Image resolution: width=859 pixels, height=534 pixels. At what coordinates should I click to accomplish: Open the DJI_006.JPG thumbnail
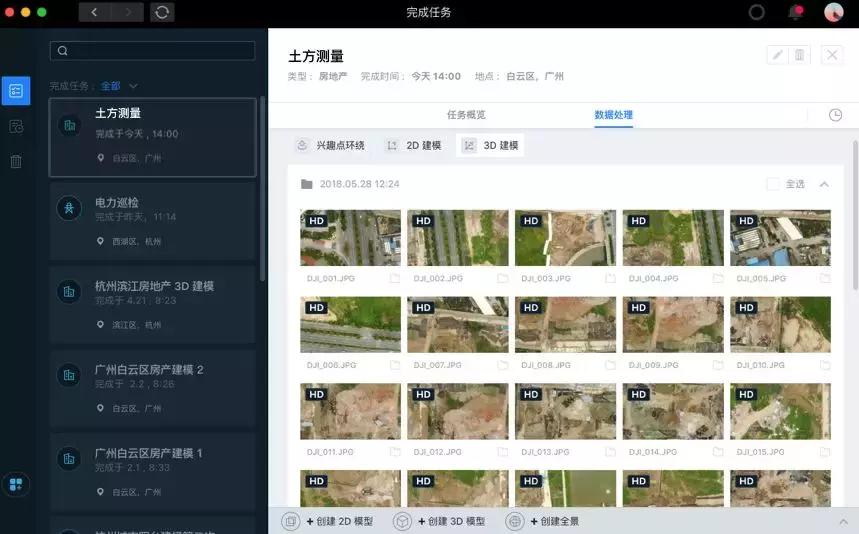click(350, 324)
